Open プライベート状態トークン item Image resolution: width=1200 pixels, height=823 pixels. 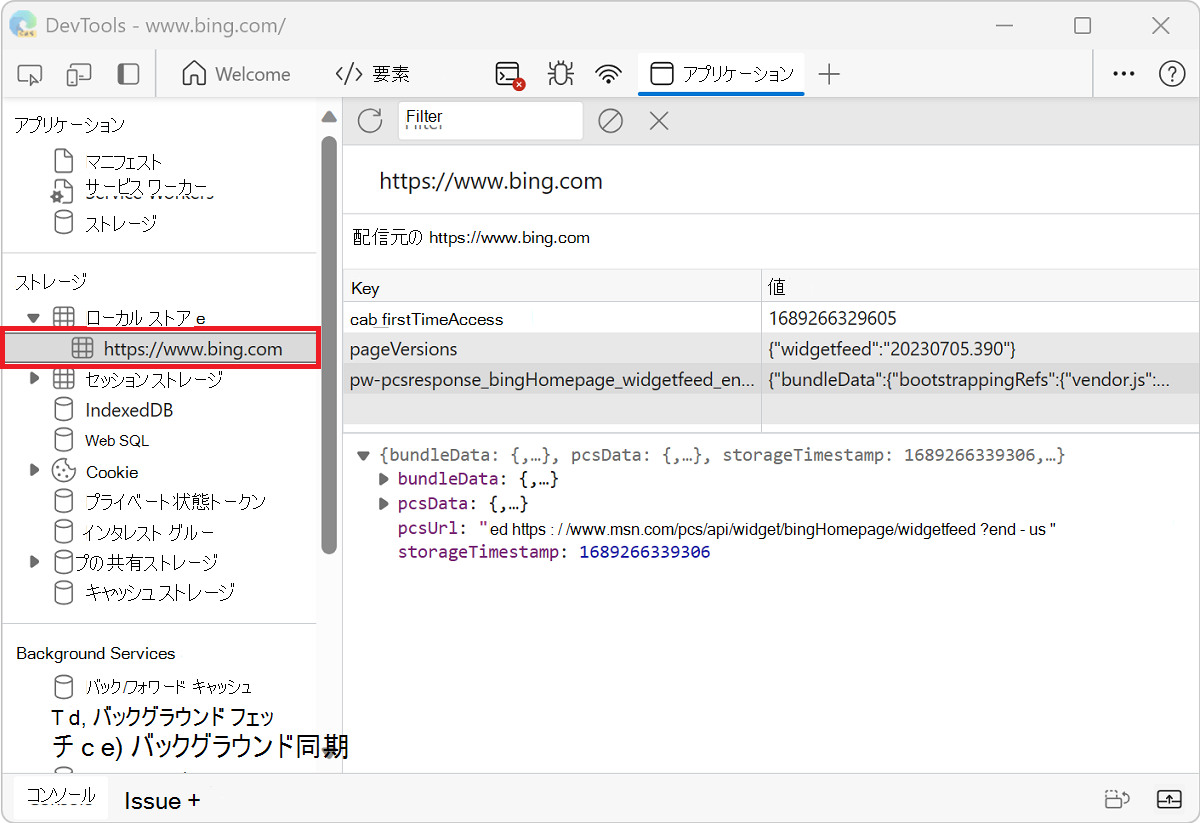tap(175, 501)
